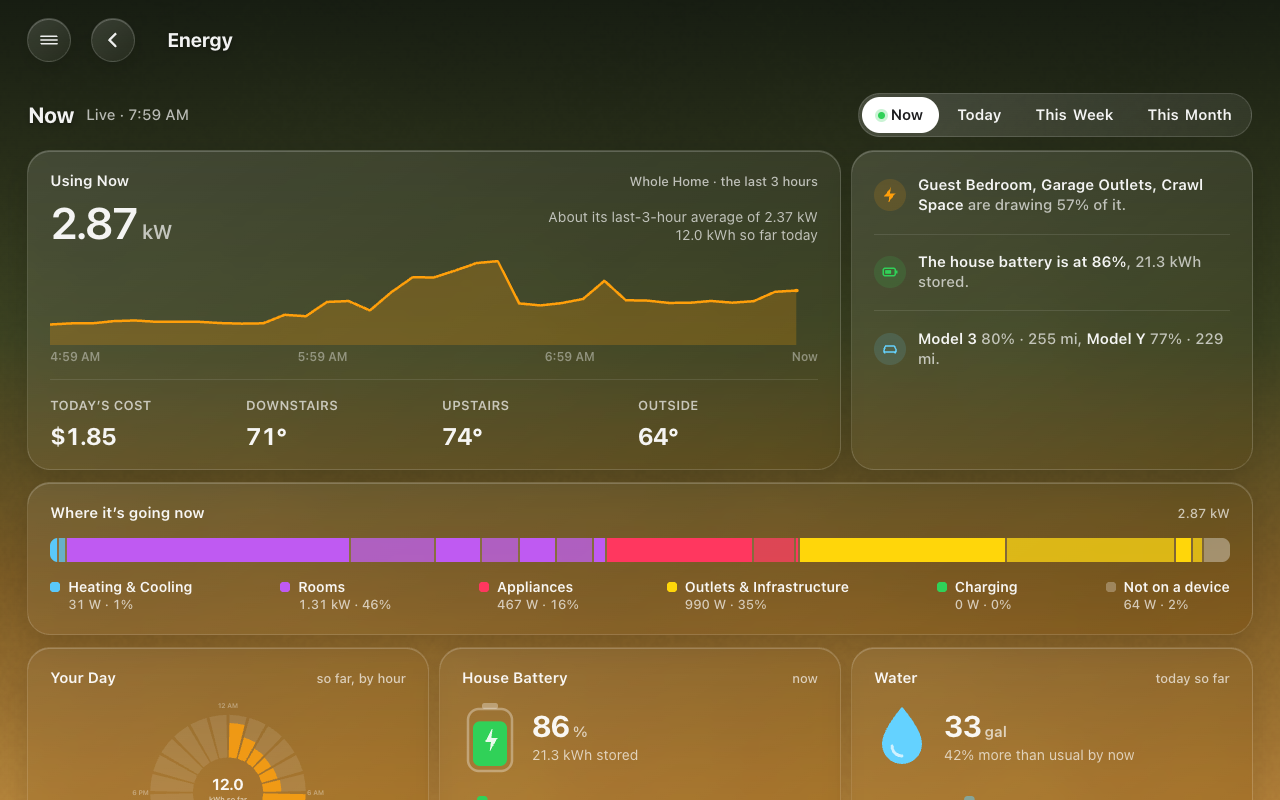Go back with the chevron arrow
The image size is (1280, 800).
tap(113, 40)
